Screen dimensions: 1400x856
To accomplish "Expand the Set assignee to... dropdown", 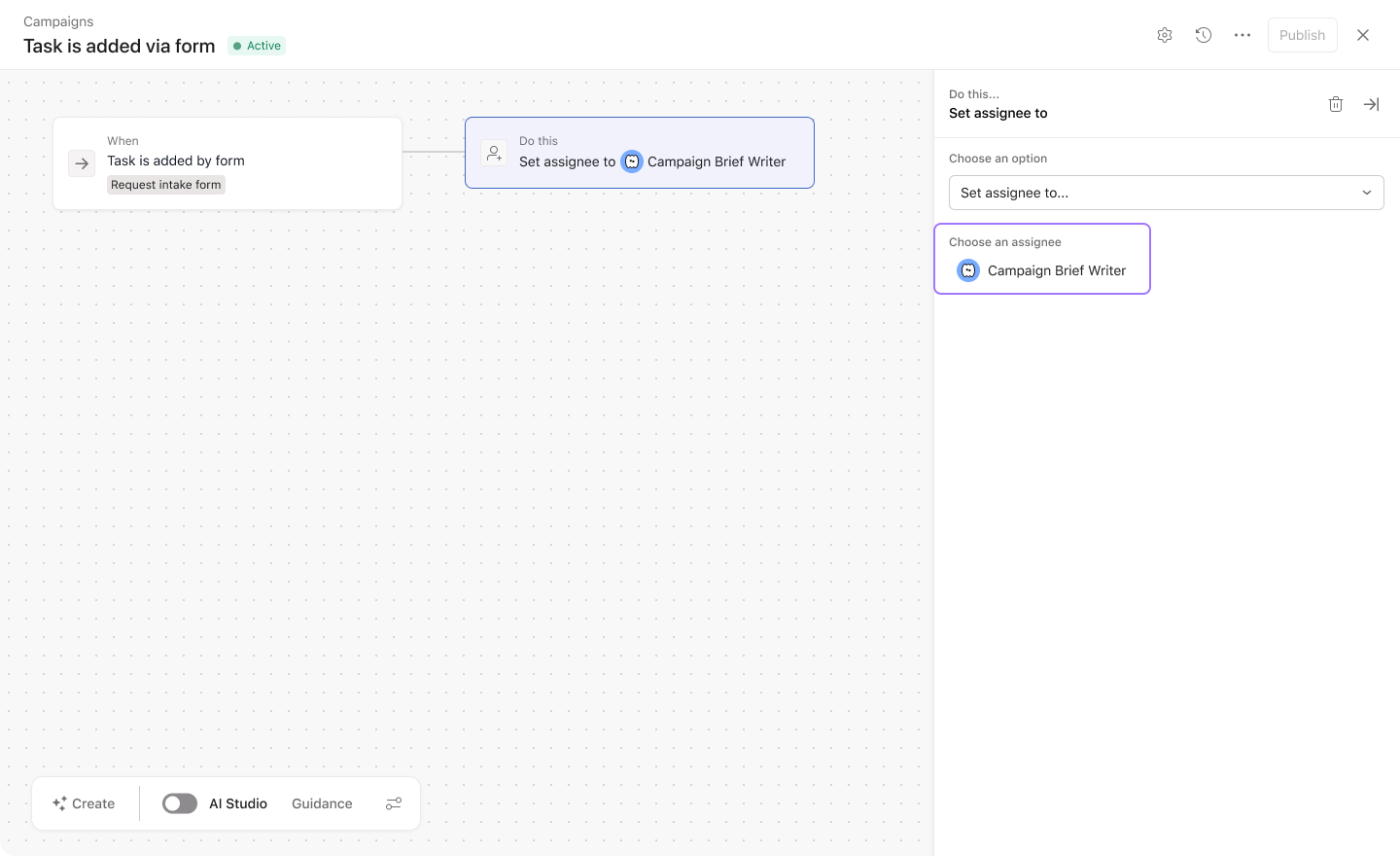I will (x=1157, y=193).
